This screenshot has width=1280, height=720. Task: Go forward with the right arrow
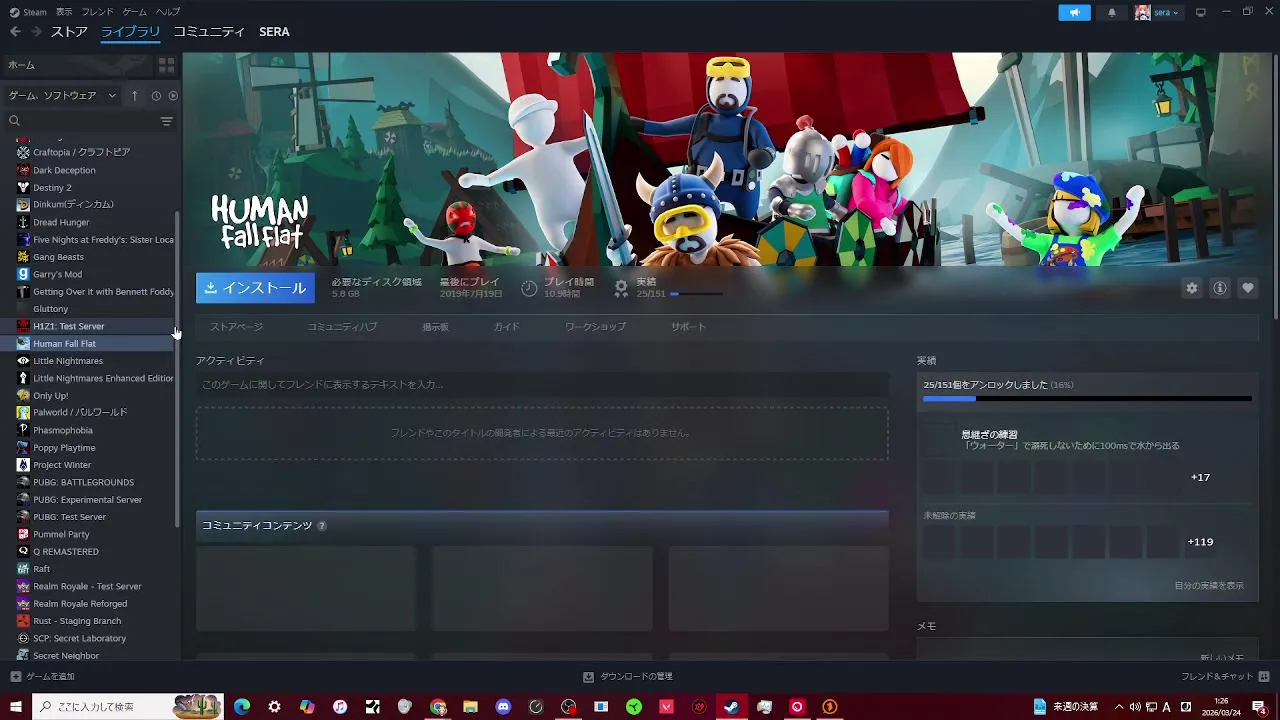[x=36, y=32]
